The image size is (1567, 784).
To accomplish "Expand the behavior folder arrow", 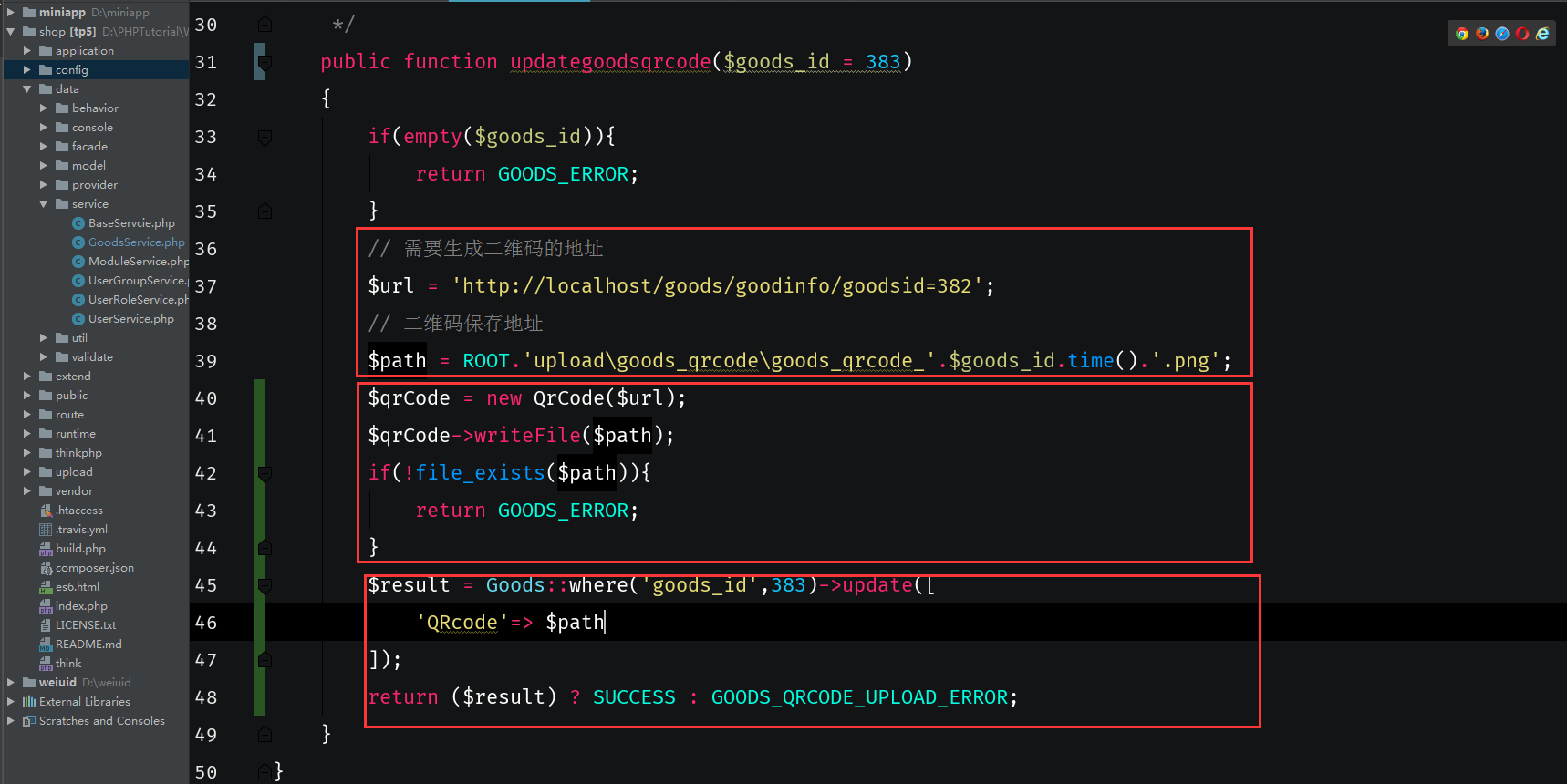I will [x=44, y=108].
